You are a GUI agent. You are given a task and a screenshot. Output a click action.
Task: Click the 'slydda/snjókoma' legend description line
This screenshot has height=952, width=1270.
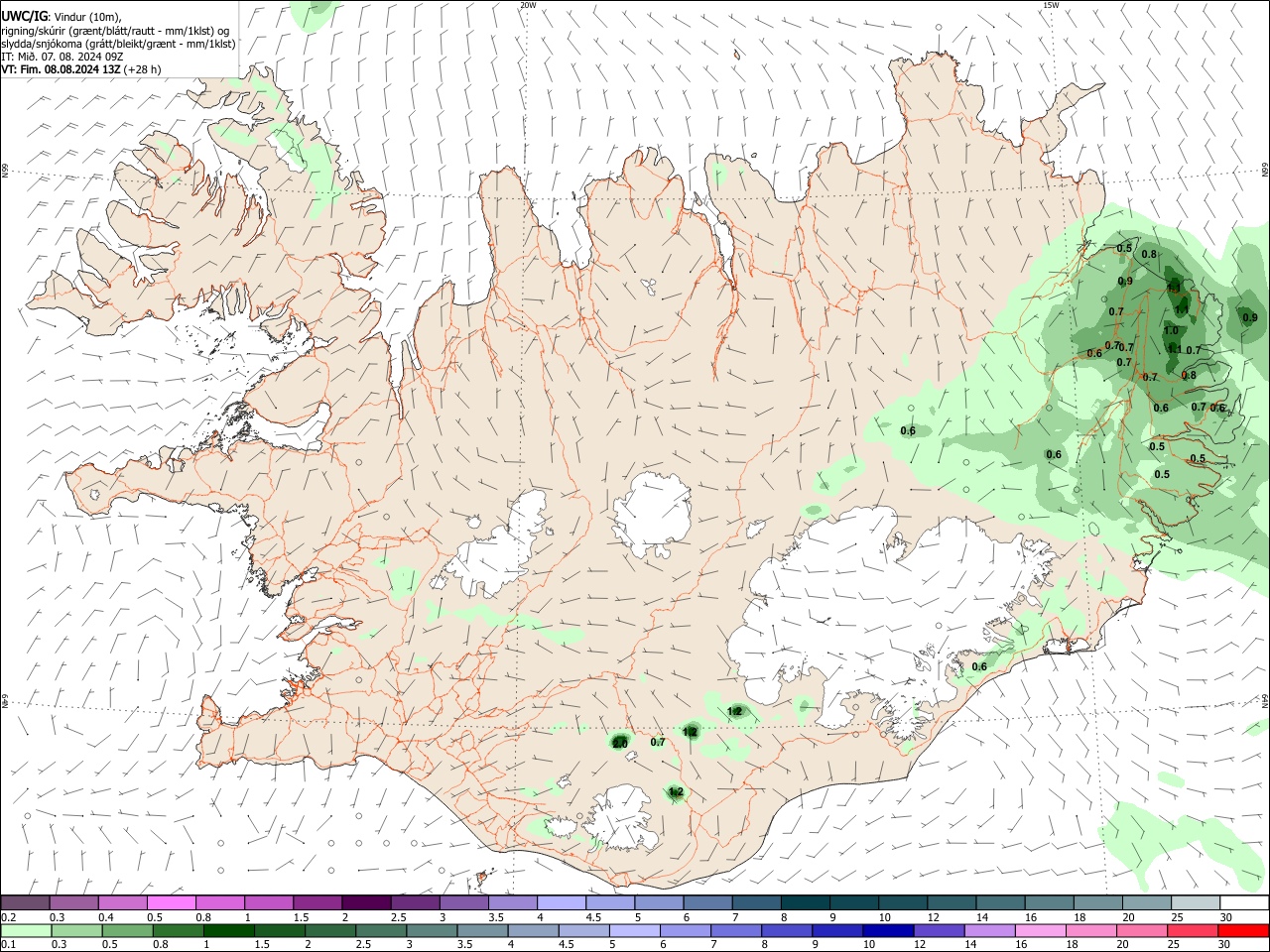tap(119, 44)
